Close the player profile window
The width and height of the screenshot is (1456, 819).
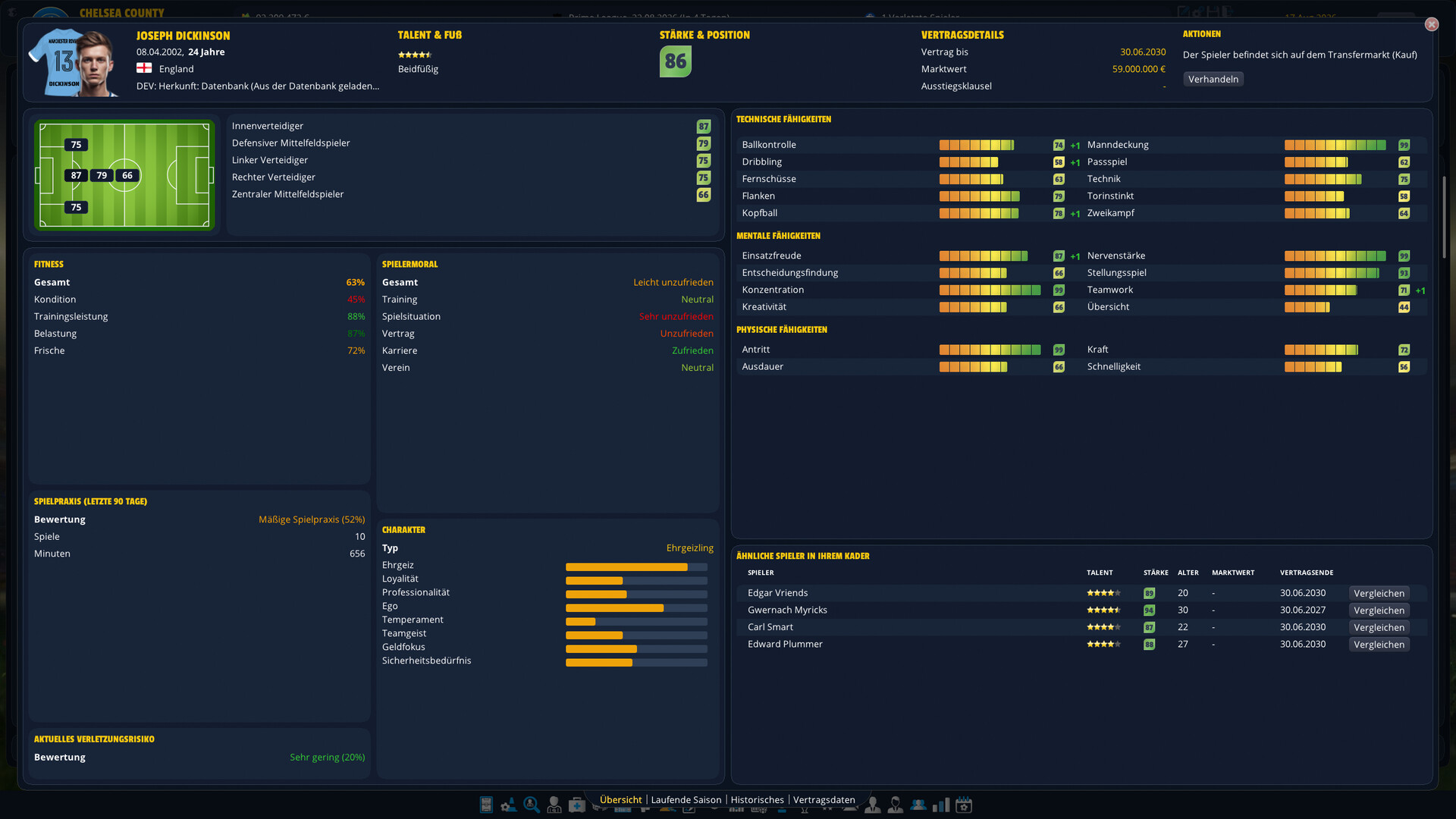point(1432,24)
